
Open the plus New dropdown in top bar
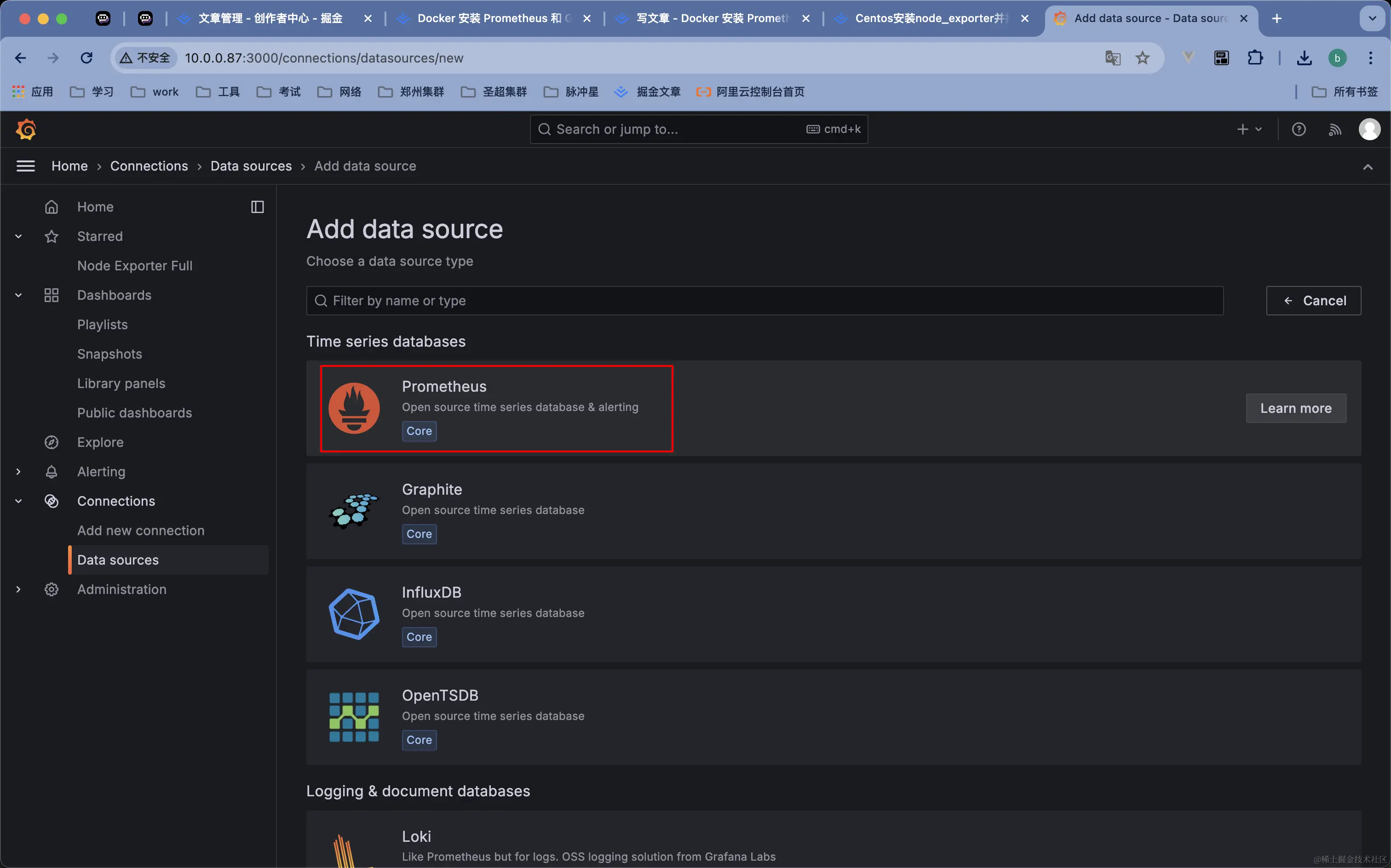pyautogui.click(x=1249, y=129)
